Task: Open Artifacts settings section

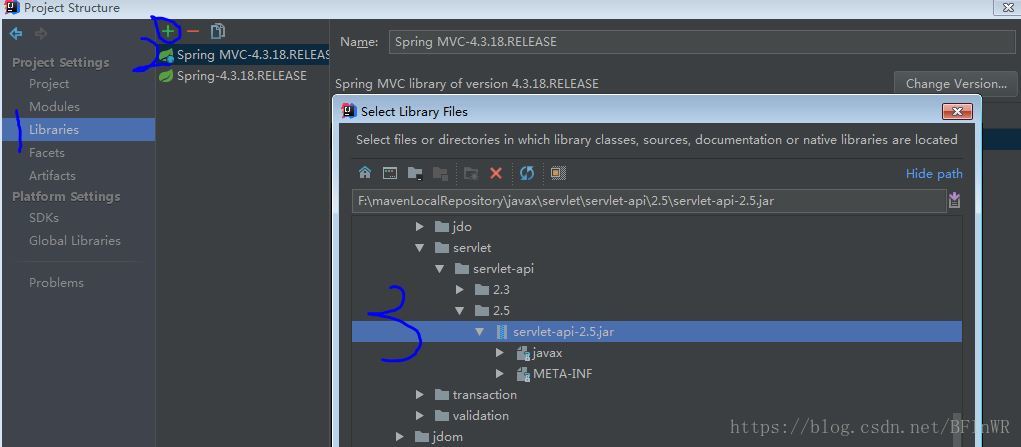Action: pos(52,175)
